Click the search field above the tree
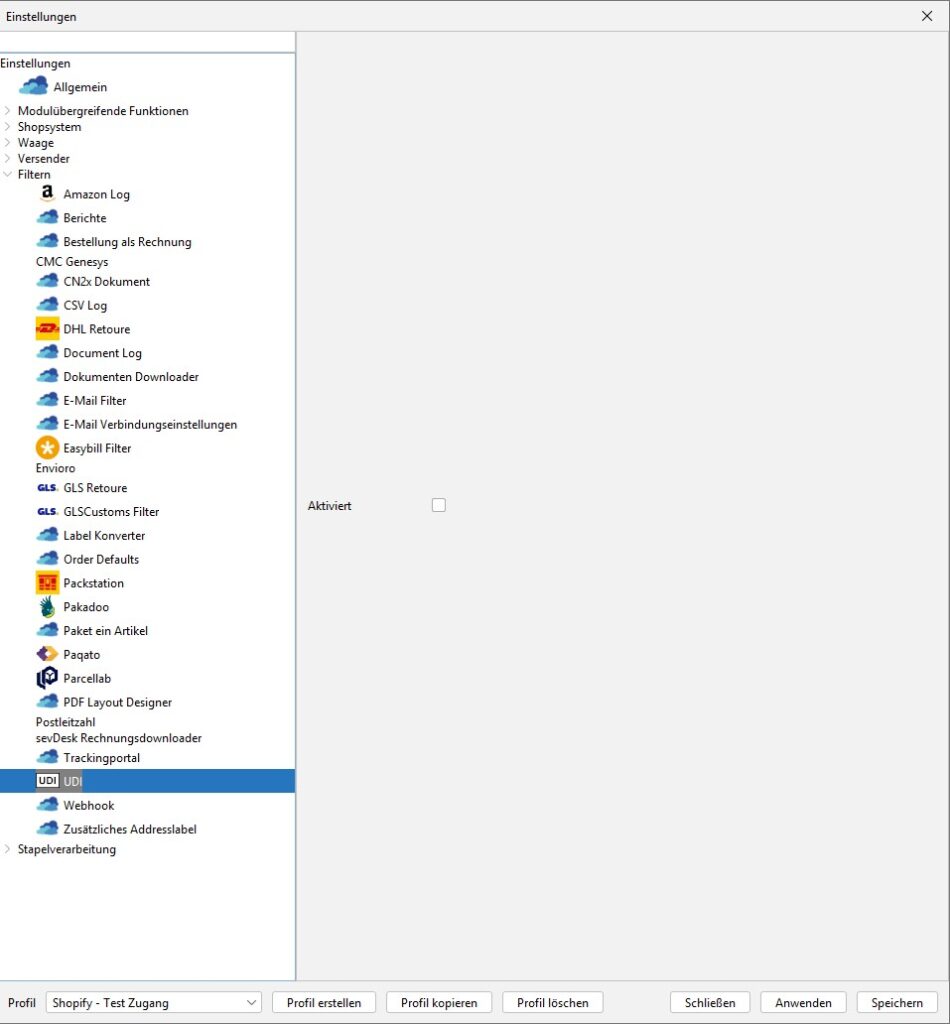Viewport: 950px width, 1024px height. point(147,41)
